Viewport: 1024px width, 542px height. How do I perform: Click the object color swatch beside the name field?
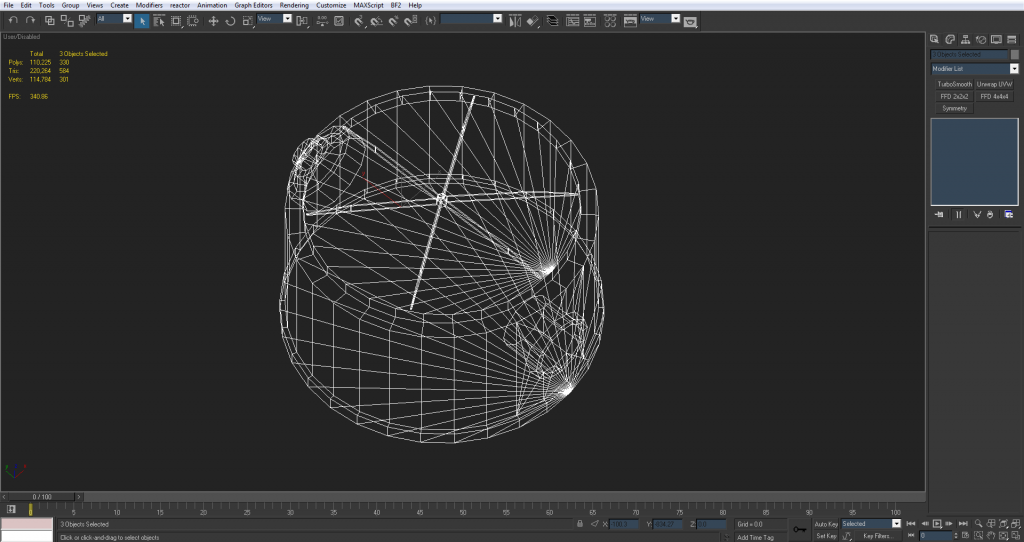[x=1015, y=54]
